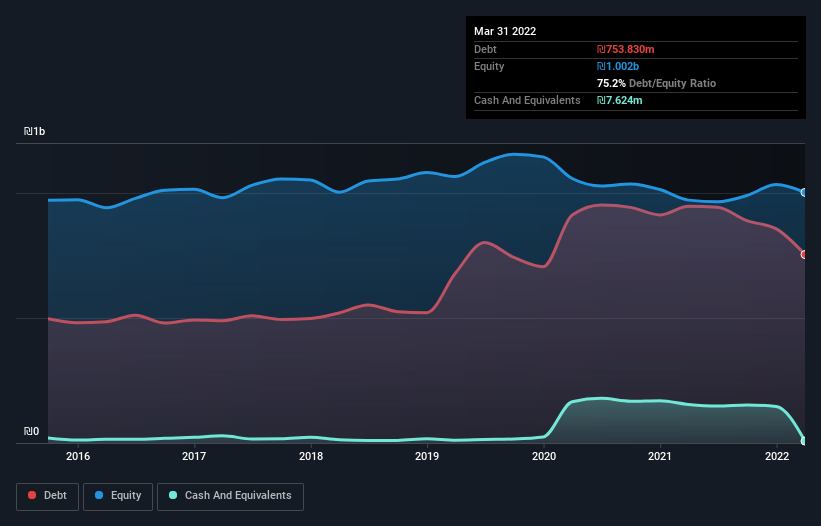Viewport: 821px width, 526px height.
Task: Click Cash And Equivalents label in tooltip
Action: (527, 100)
